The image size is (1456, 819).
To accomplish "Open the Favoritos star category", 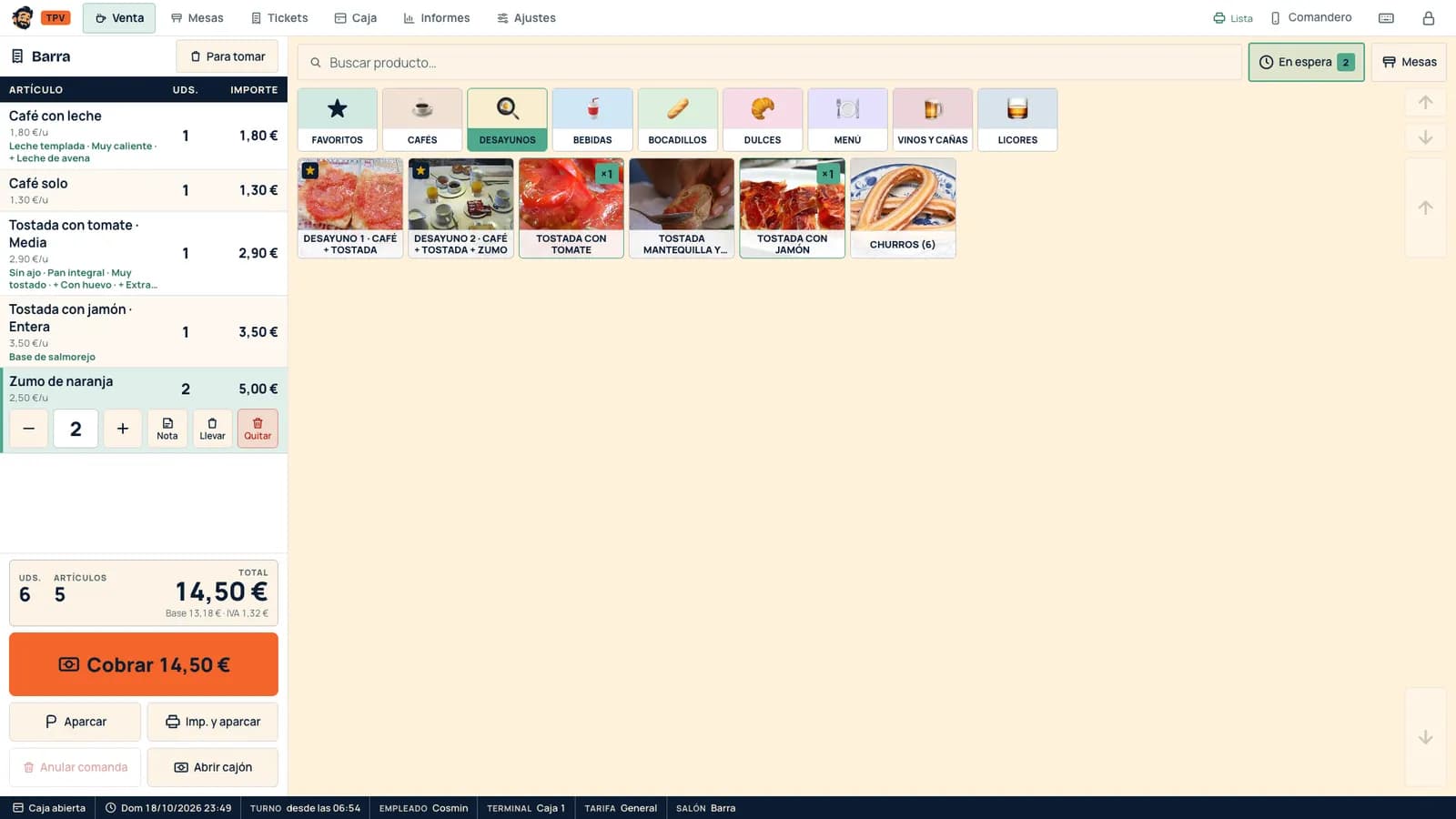I will click(x=337, y=119).
